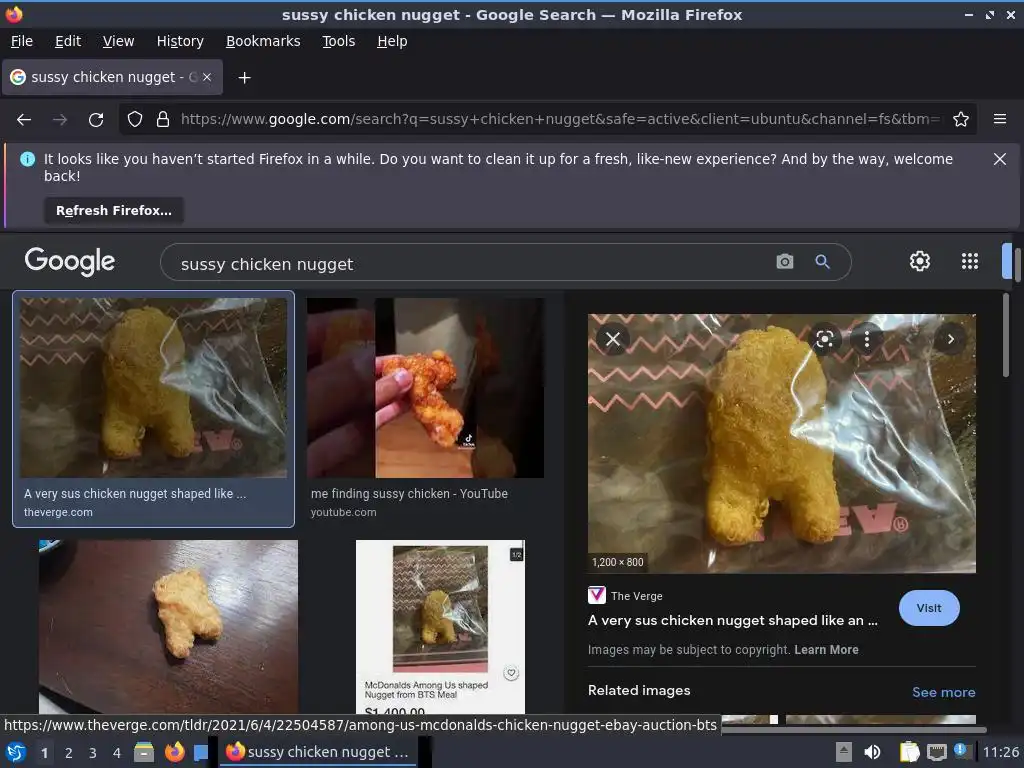Click the Google logo

coord(70,262)
